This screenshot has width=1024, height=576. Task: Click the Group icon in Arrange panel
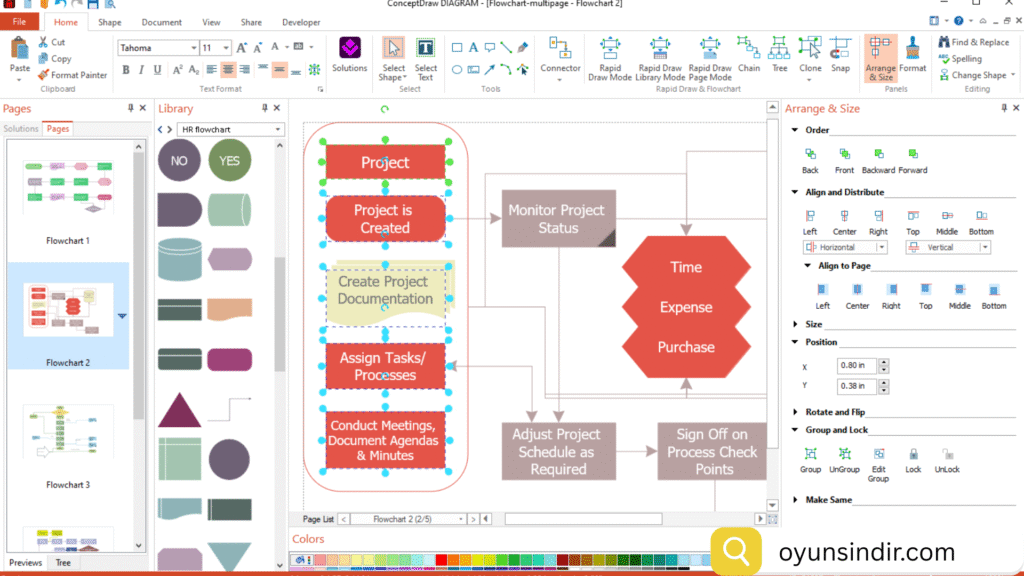[x=810, y=454]
